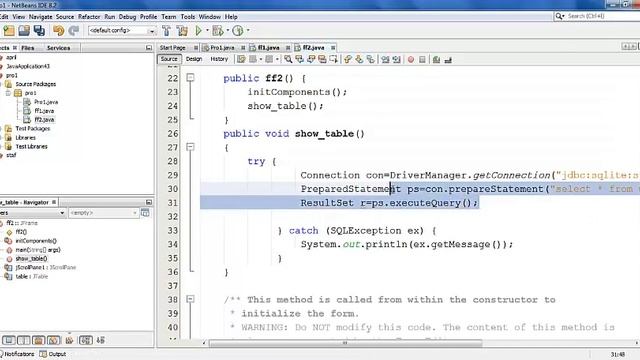Click the Clean and Build Project icon
This screenshot has width=640, height=360.
point(182,31)
